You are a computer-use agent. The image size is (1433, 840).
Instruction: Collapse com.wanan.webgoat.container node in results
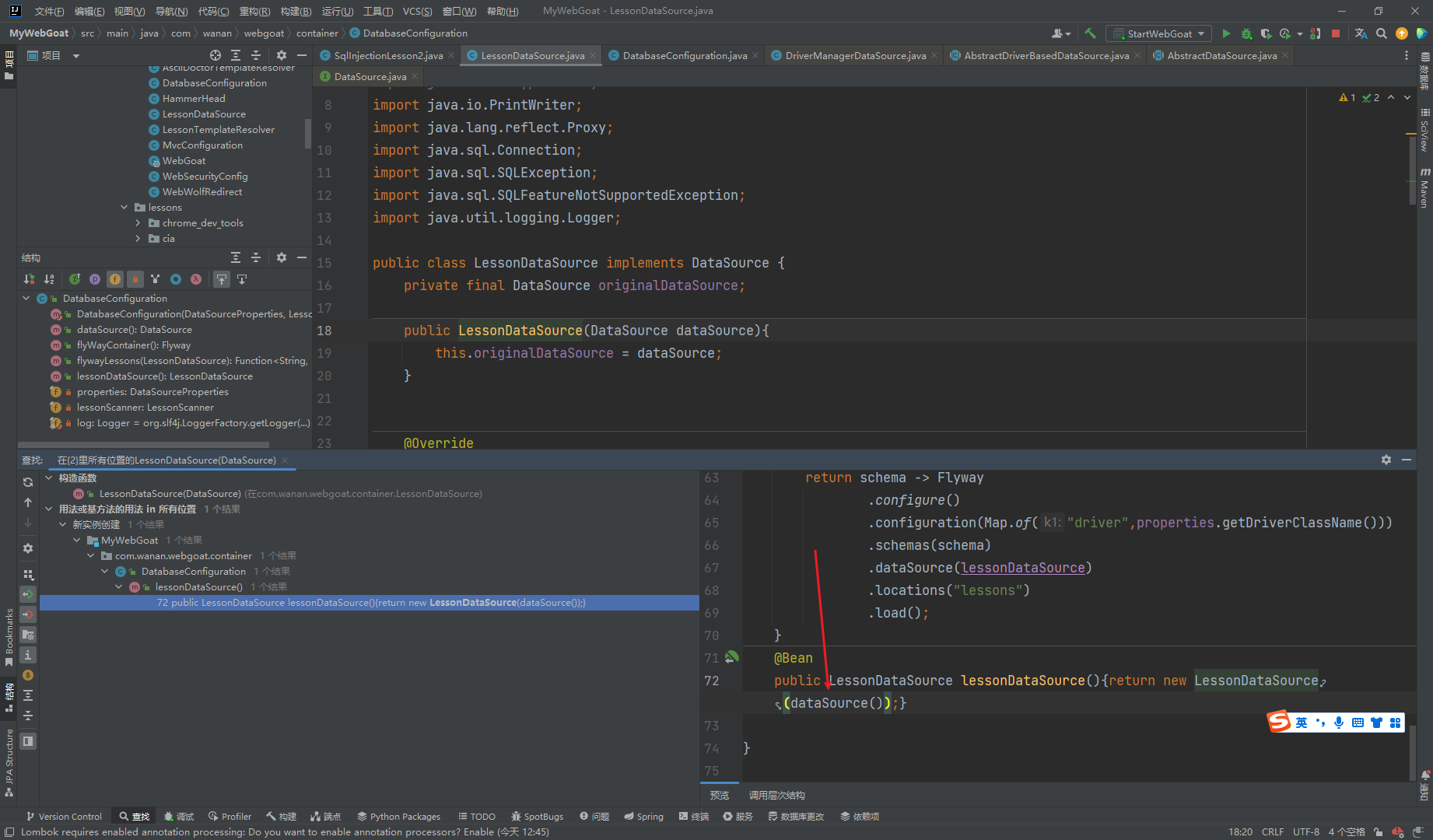pyautogui.click(x=91, y=556)
